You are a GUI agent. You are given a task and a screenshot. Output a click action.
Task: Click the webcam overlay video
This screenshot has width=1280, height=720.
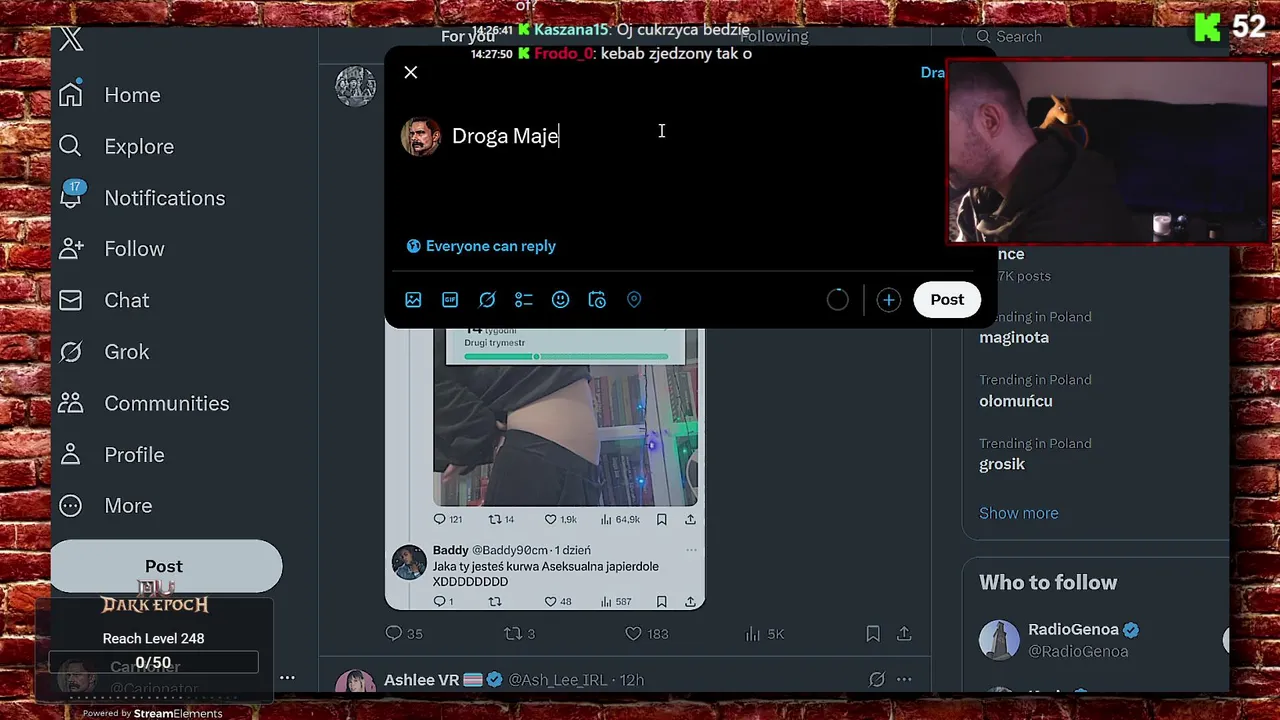(1107, 151)
